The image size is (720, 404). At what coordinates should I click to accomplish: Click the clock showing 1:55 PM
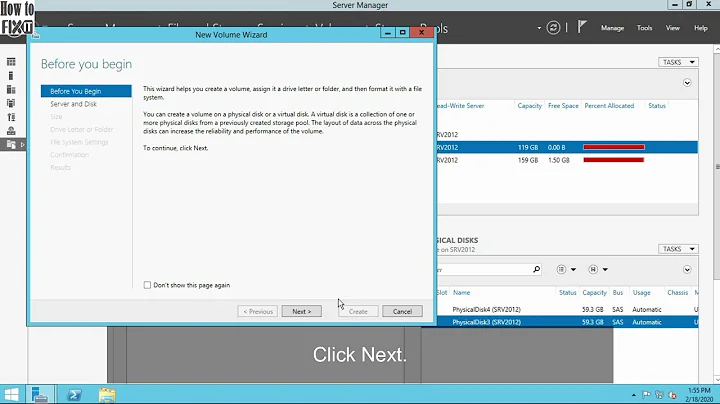click(699, 391)
